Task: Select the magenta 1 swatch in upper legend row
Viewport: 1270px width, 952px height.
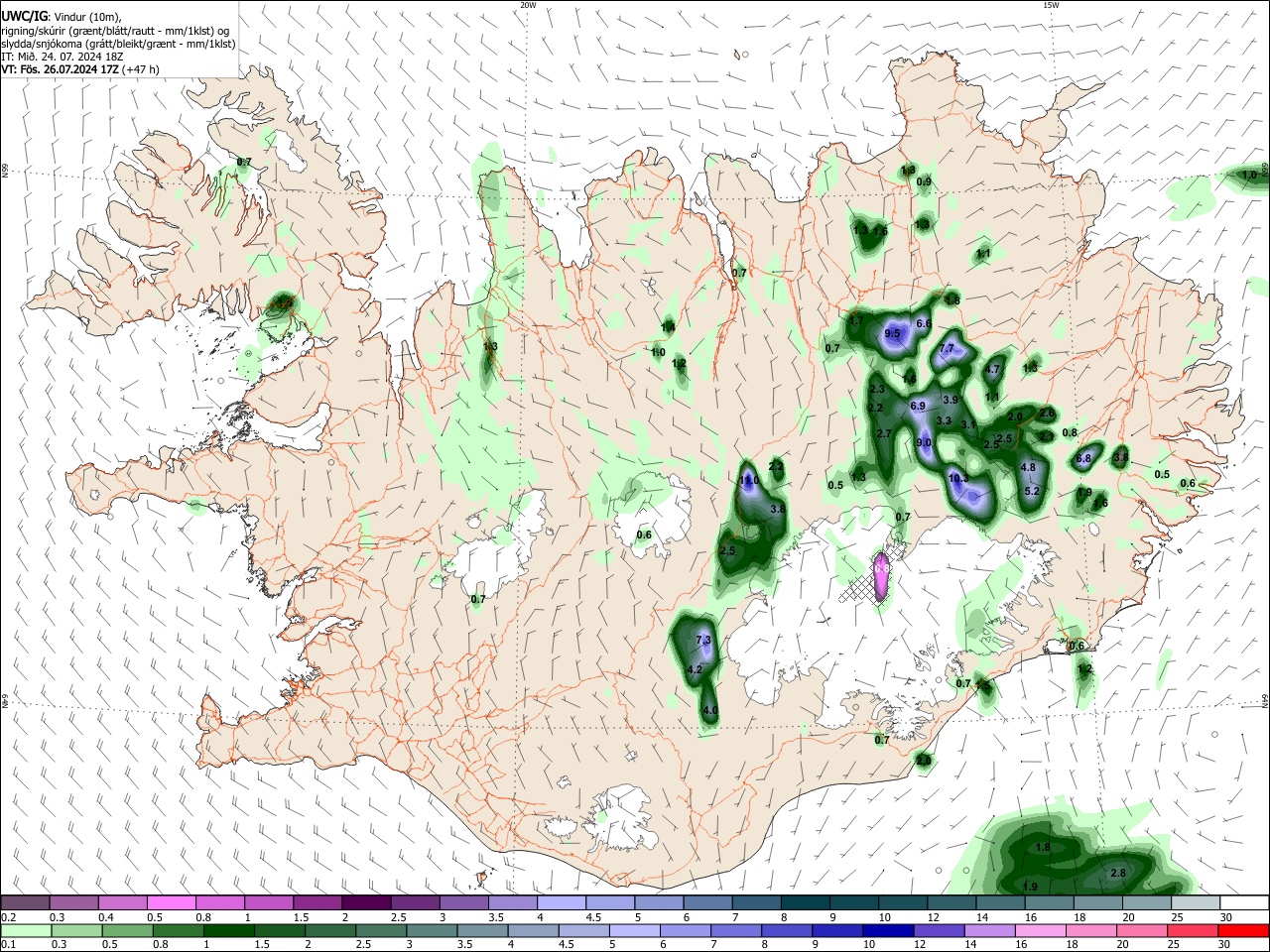Action: pyautogui.click(x=268, y=903)
